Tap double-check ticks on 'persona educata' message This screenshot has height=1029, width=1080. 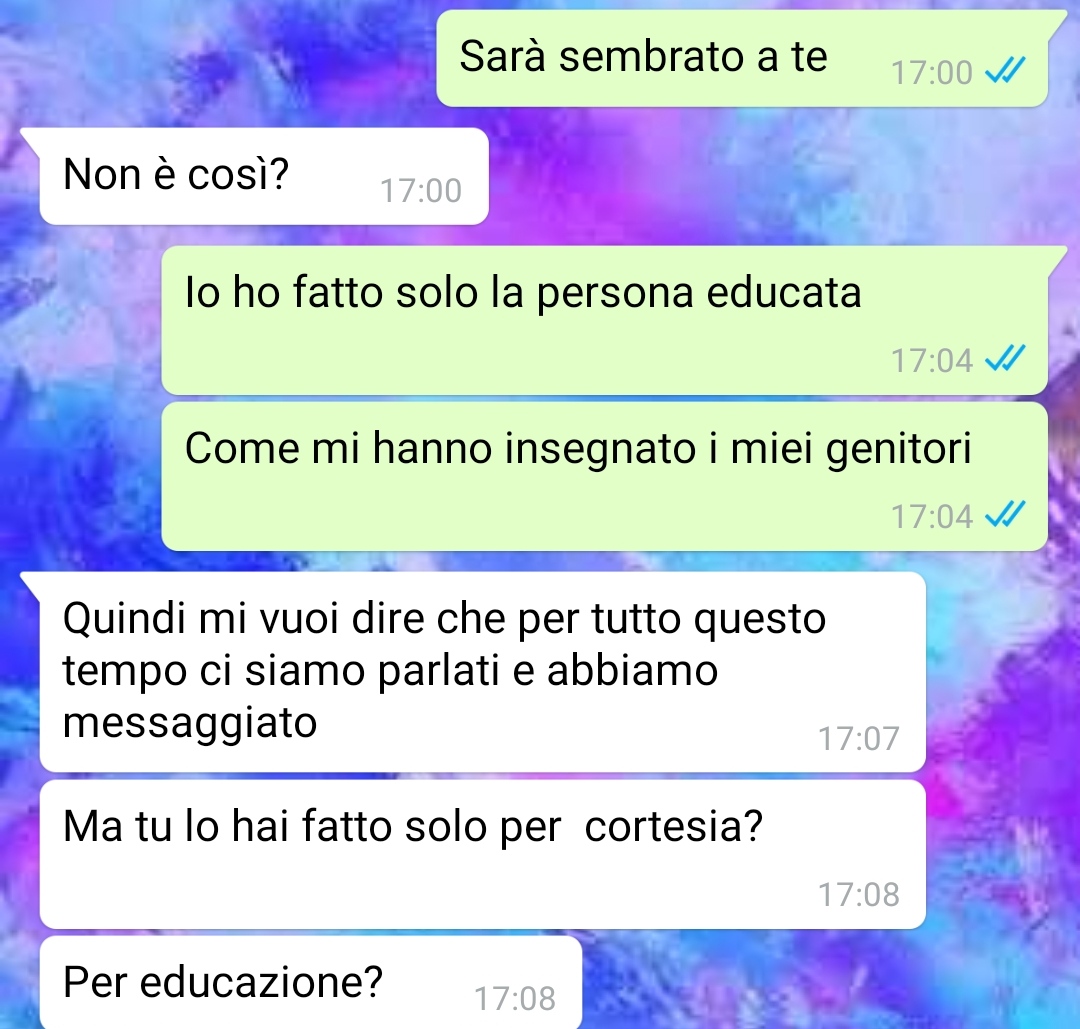pos(1005,358)
